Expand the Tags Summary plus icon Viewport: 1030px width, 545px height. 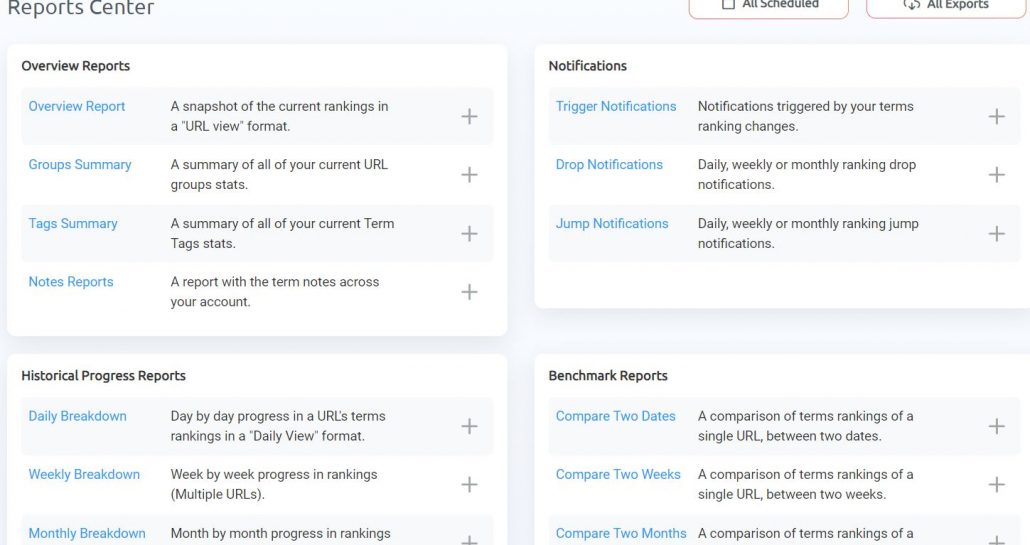[x=469, y=233]
